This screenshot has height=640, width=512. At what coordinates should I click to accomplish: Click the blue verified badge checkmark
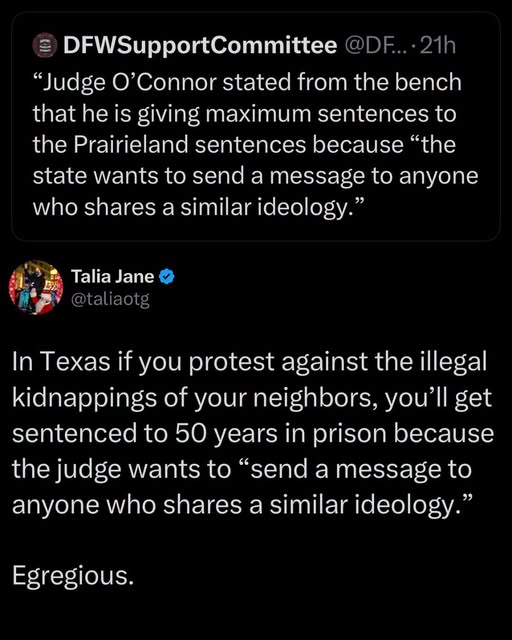(x=167, y=277)
